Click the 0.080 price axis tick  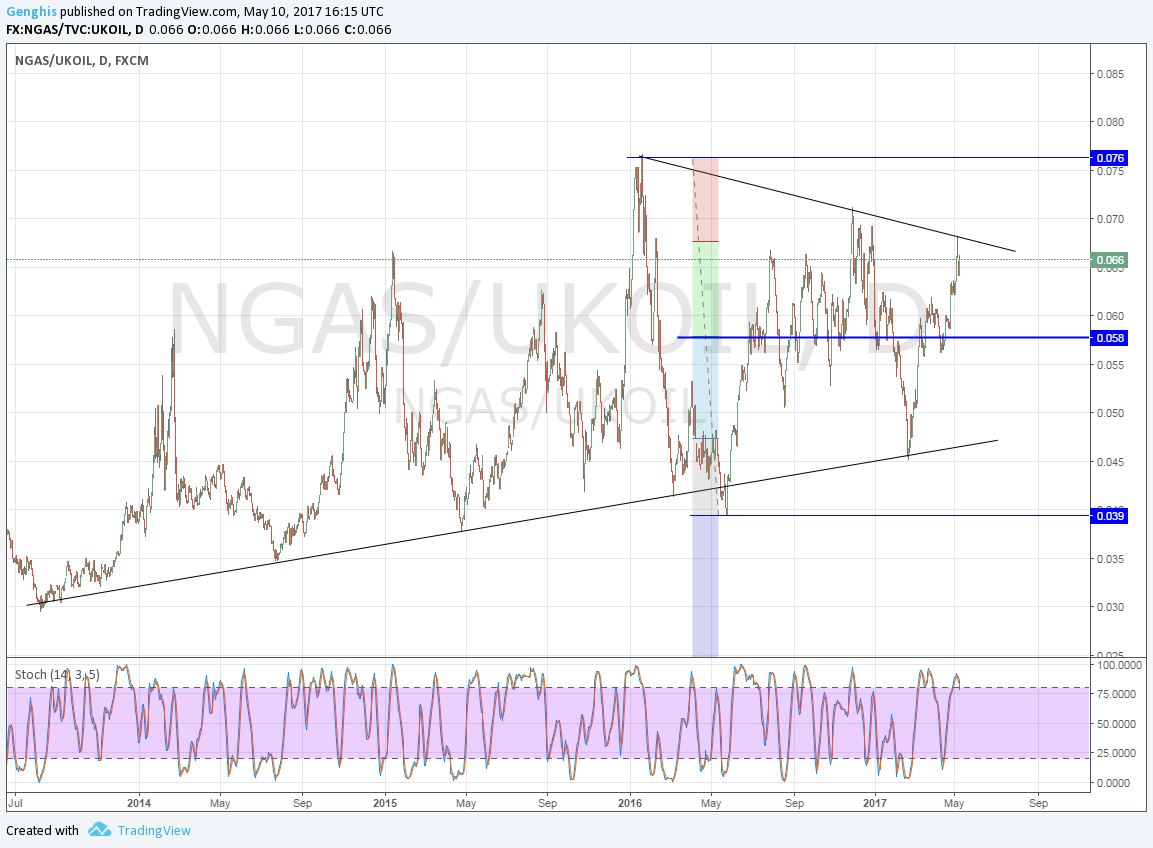click(1110, 122)
